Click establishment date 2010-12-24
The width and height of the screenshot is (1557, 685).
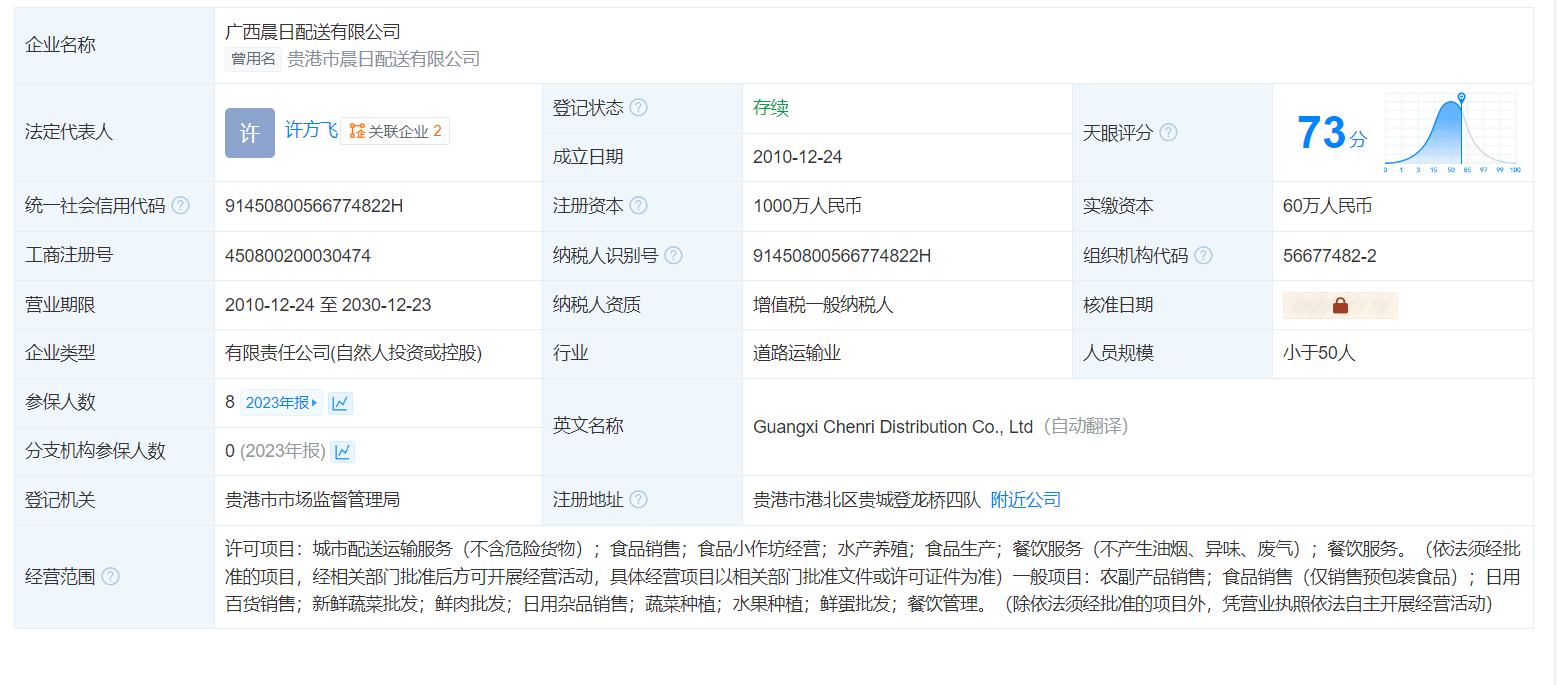pos(798,157)
